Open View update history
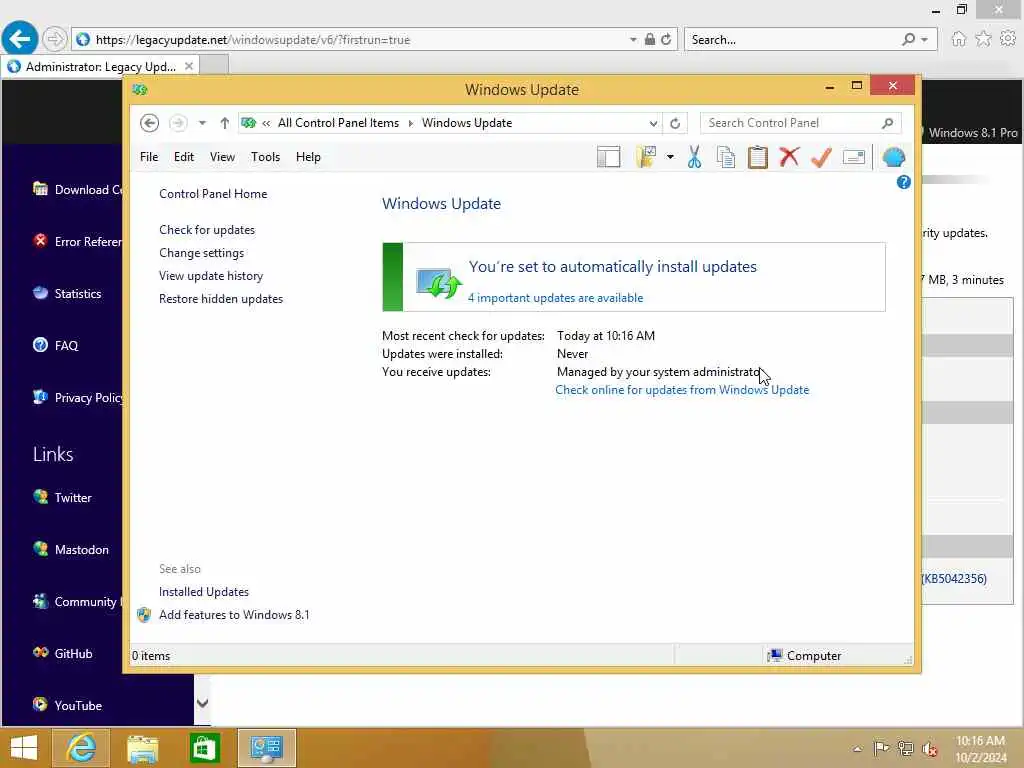Image resolution: width=1024 pixels, height=768 pixels. [211, 276]
